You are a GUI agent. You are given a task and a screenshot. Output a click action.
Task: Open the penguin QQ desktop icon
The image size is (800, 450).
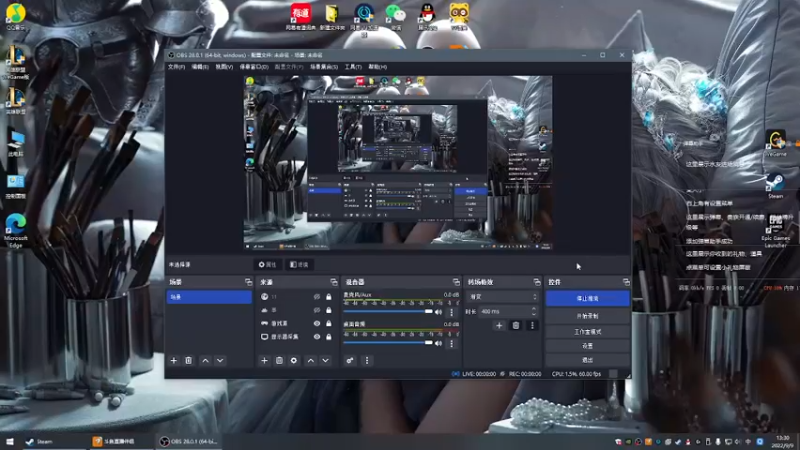pos(427,16)
